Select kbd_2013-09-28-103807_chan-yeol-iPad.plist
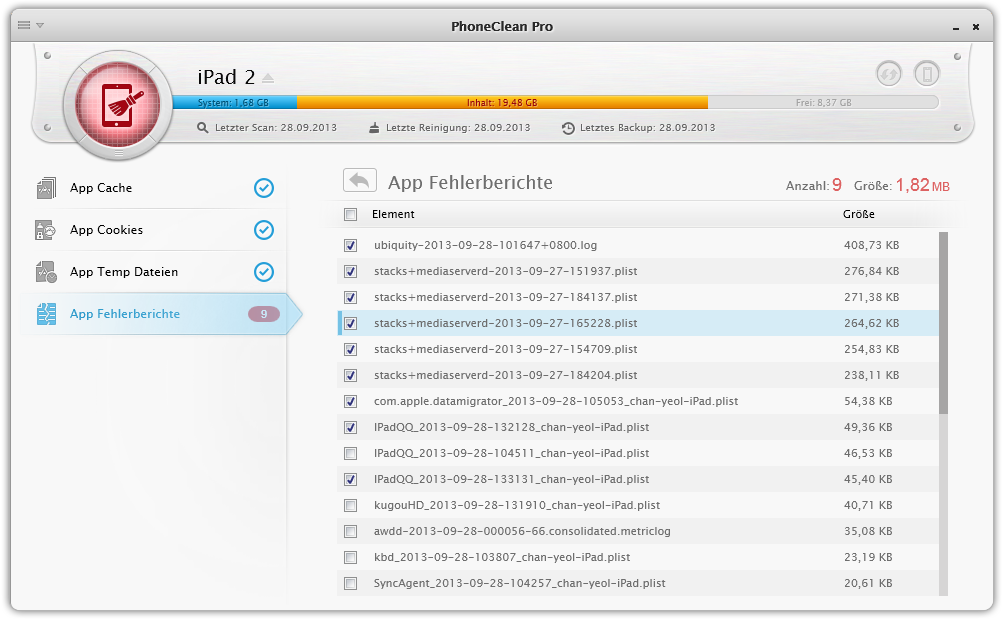Image resolution: width=1004 pixels, height=620 pixels. (502, 557)
